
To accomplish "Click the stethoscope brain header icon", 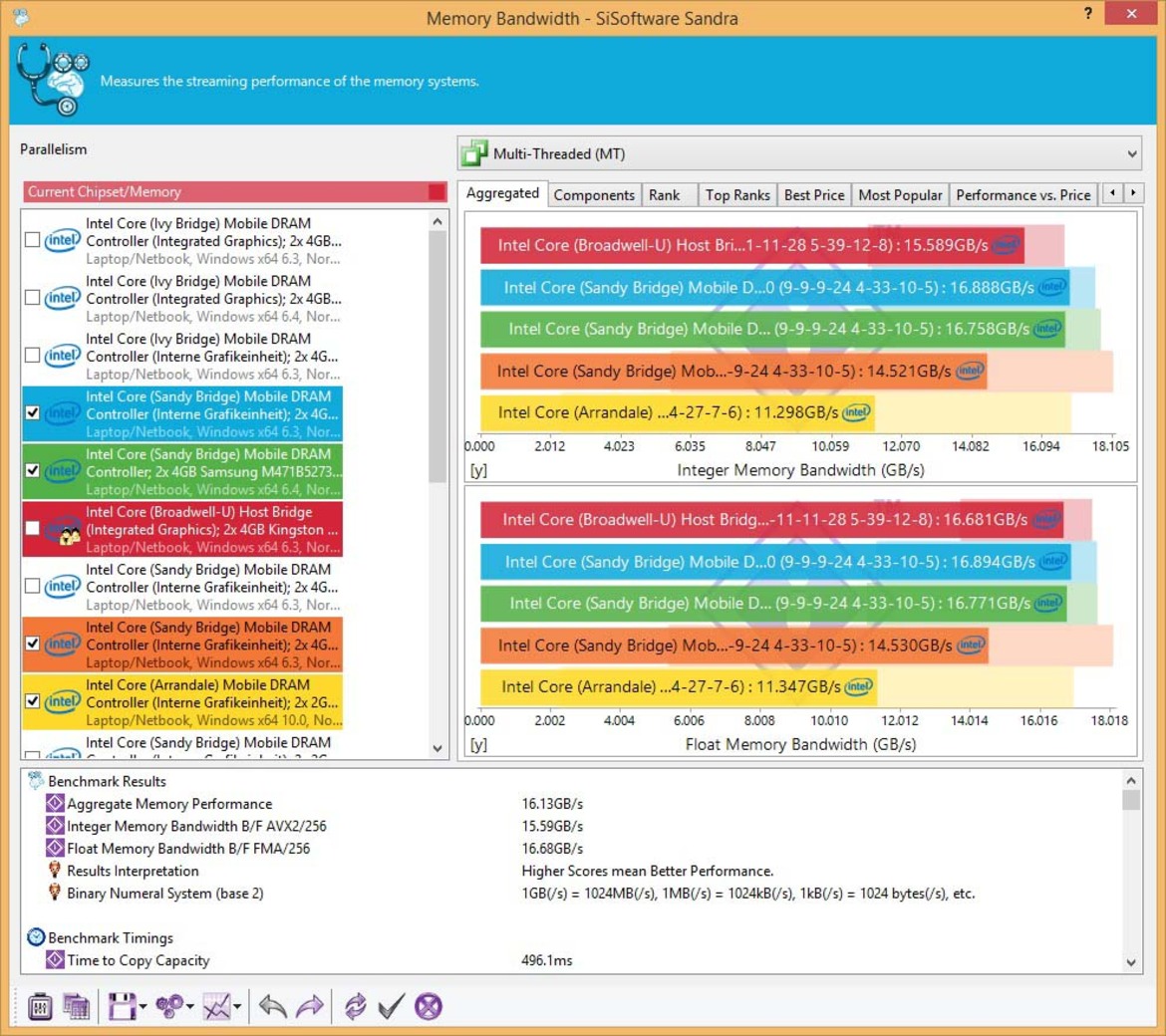I will (52, 80).
